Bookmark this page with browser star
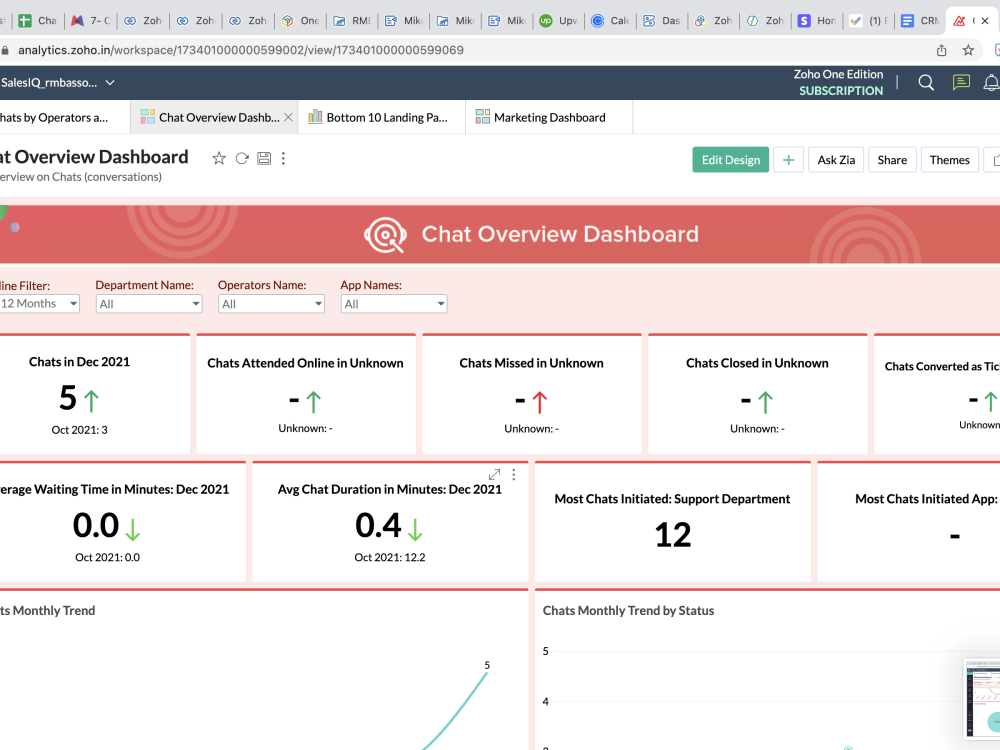 (968, 50)
